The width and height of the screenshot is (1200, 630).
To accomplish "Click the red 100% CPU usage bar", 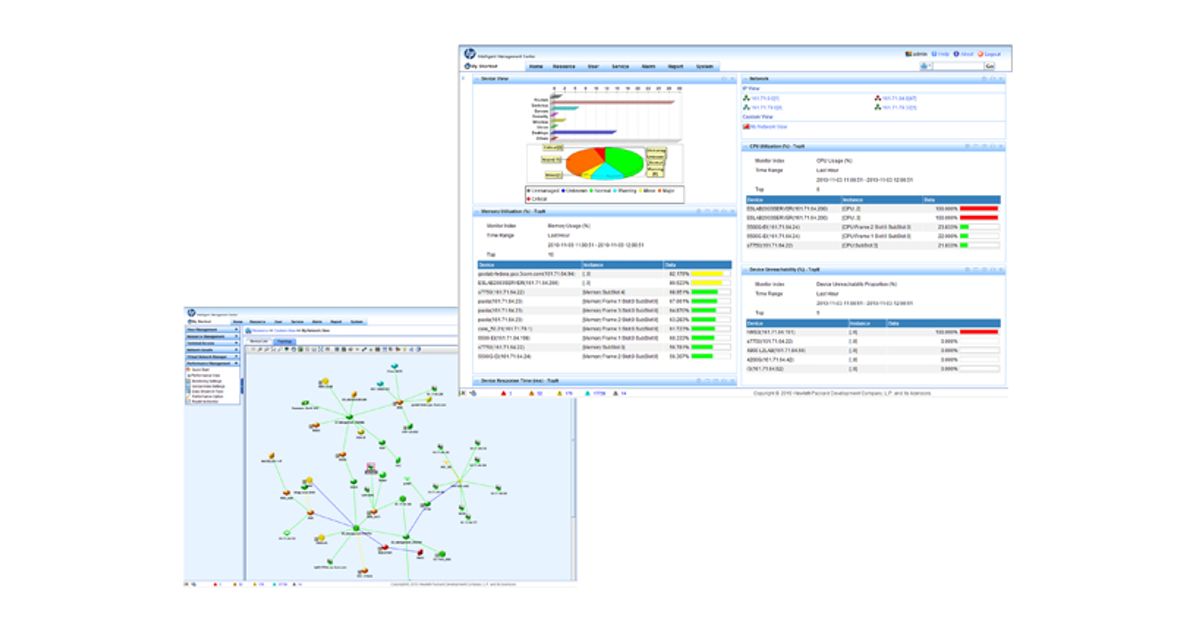I will coord(979,208).
